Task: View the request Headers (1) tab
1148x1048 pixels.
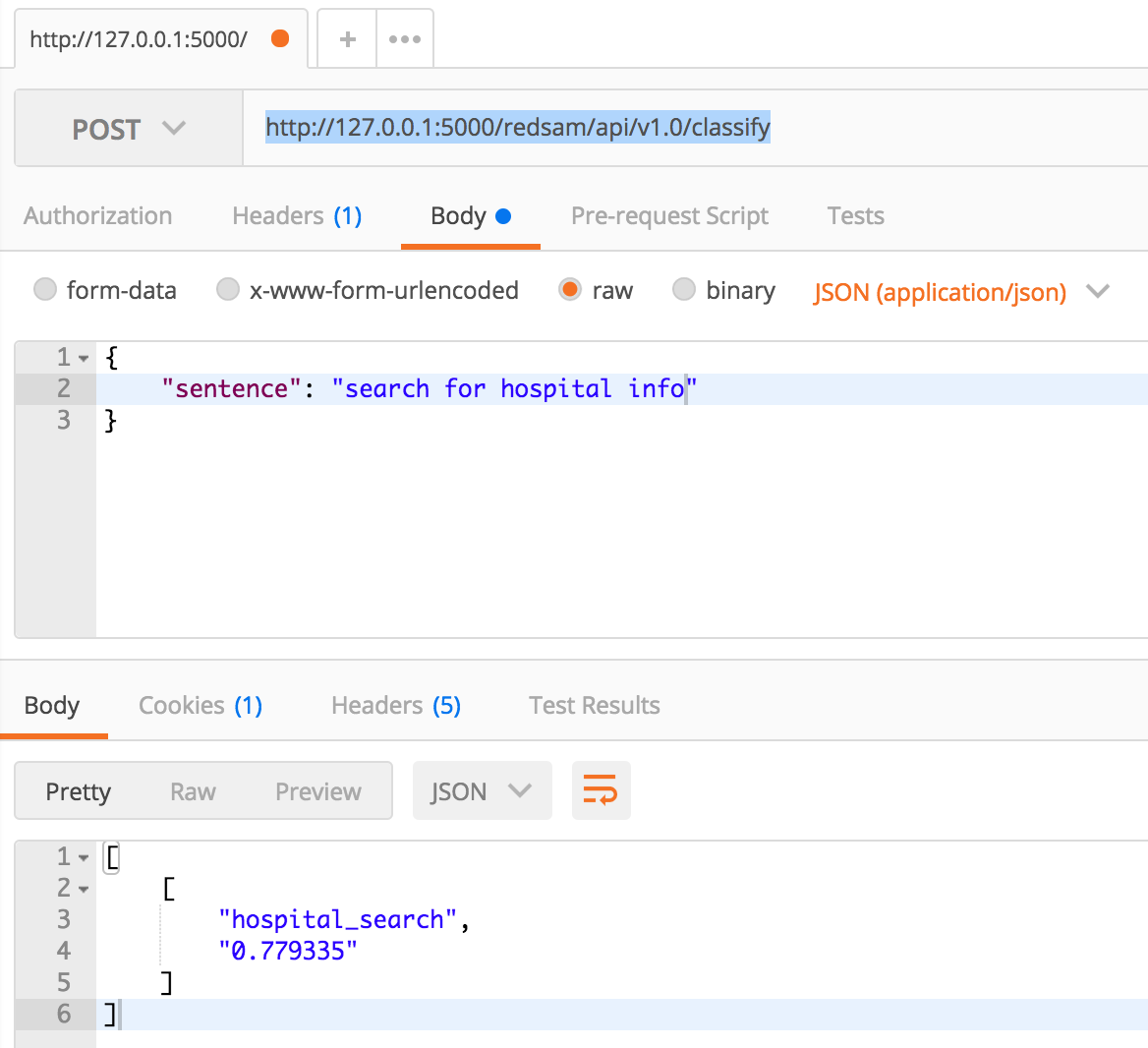Action: pos(297,215)
